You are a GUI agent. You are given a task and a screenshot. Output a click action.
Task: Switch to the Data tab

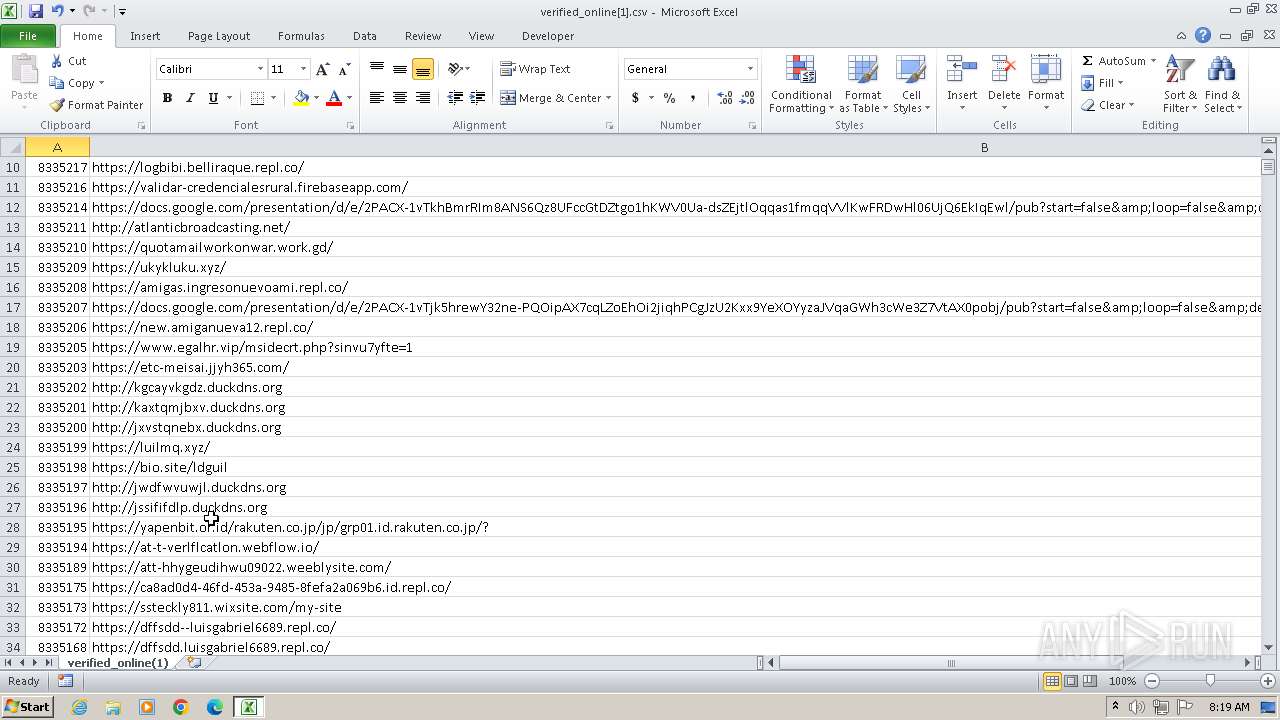pyautogui.click(x=365, y=36)
